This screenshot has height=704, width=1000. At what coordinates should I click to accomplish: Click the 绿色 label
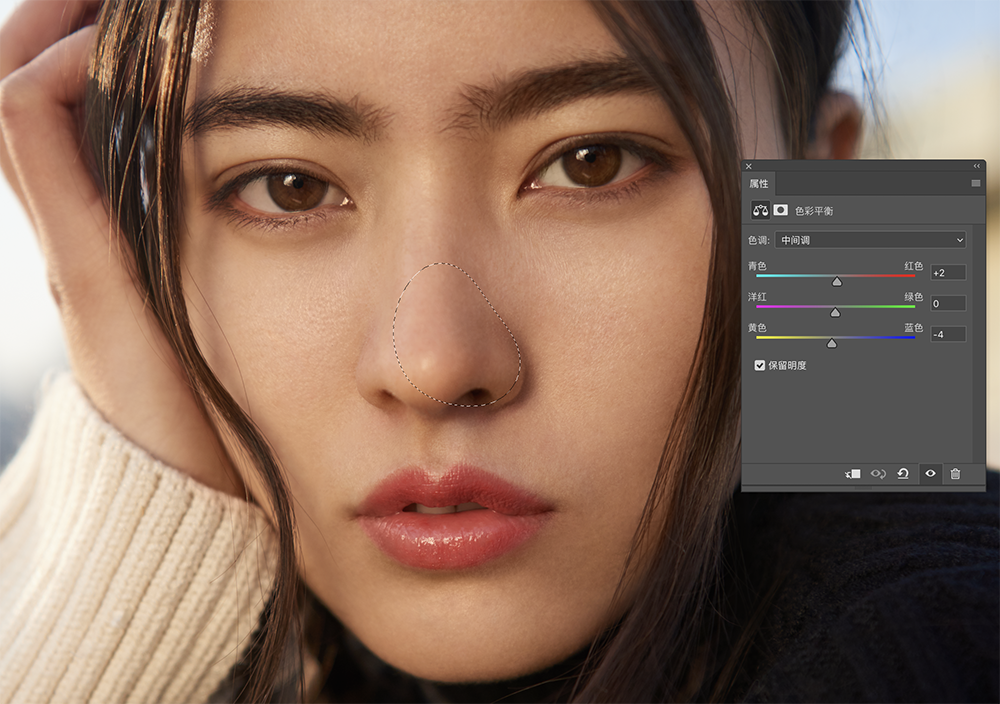point(913,297)
